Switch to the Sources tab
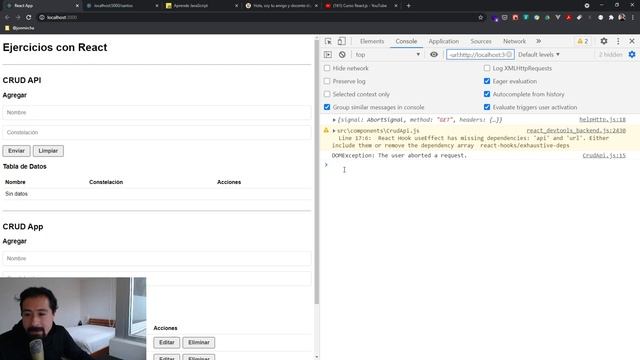640x360 pixels. point(481,41)
